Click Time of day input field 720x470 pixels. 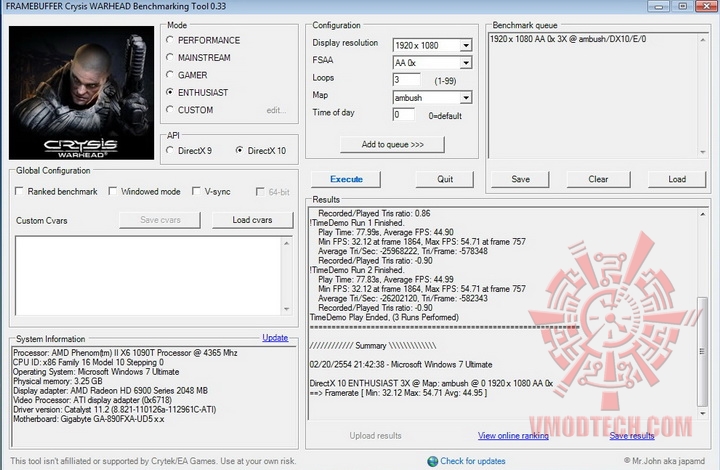tap(404, 114)
